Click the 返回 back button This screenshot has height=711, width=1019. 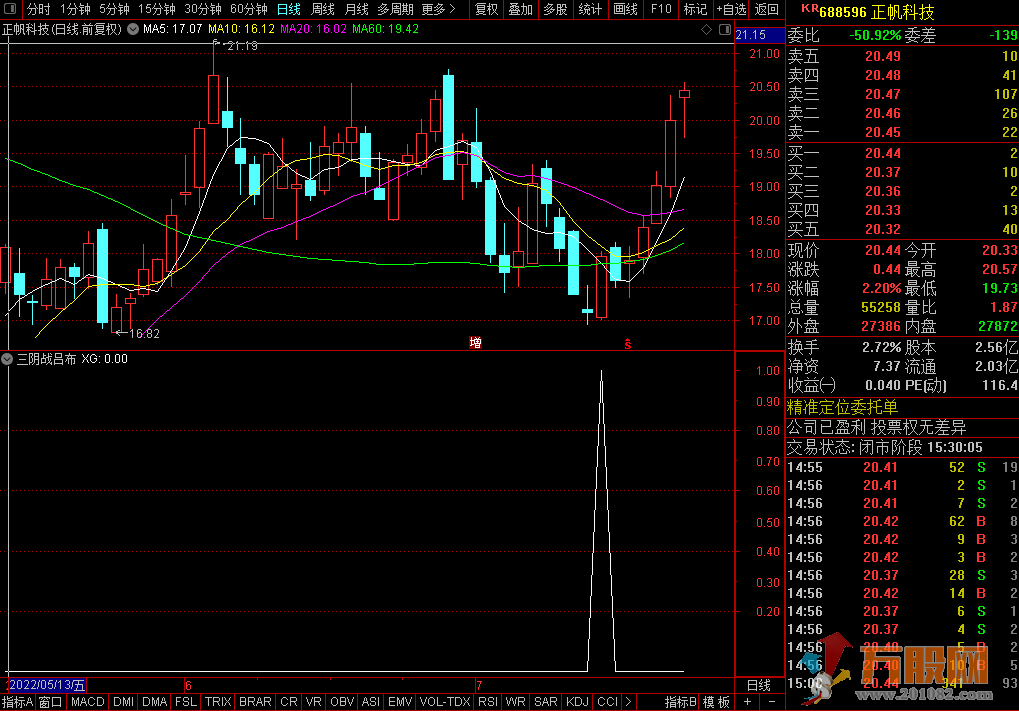(x=767, y=9)
